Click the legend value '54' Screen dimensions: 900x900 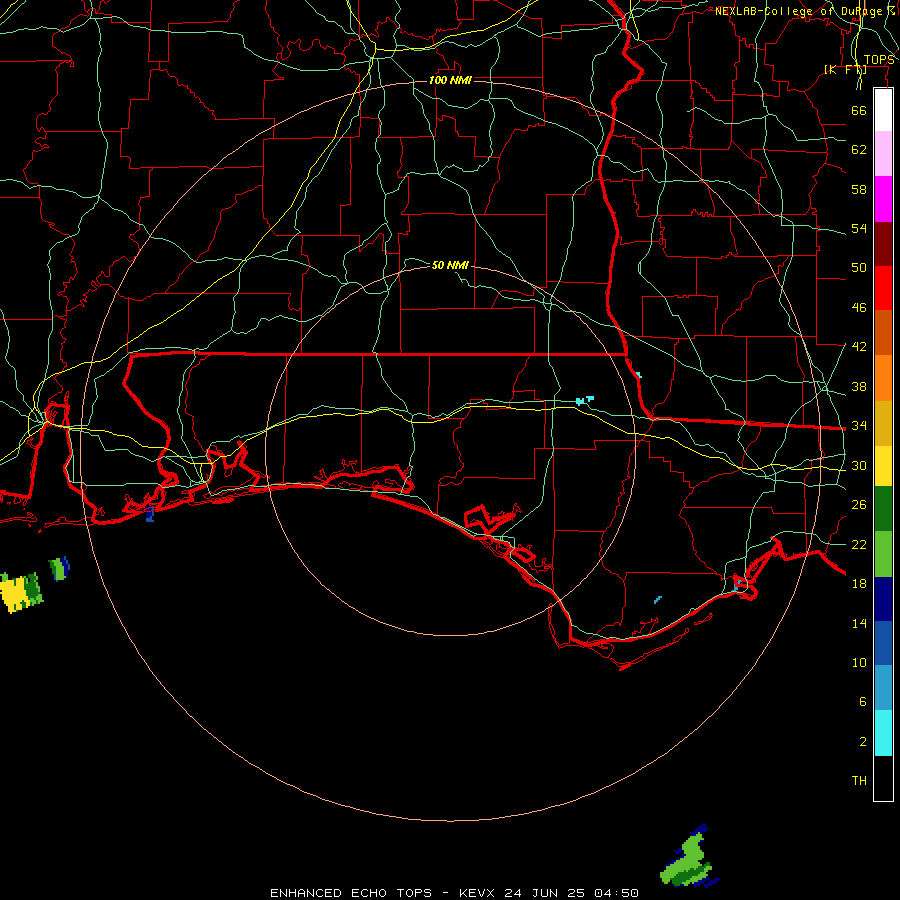[859, 228]
